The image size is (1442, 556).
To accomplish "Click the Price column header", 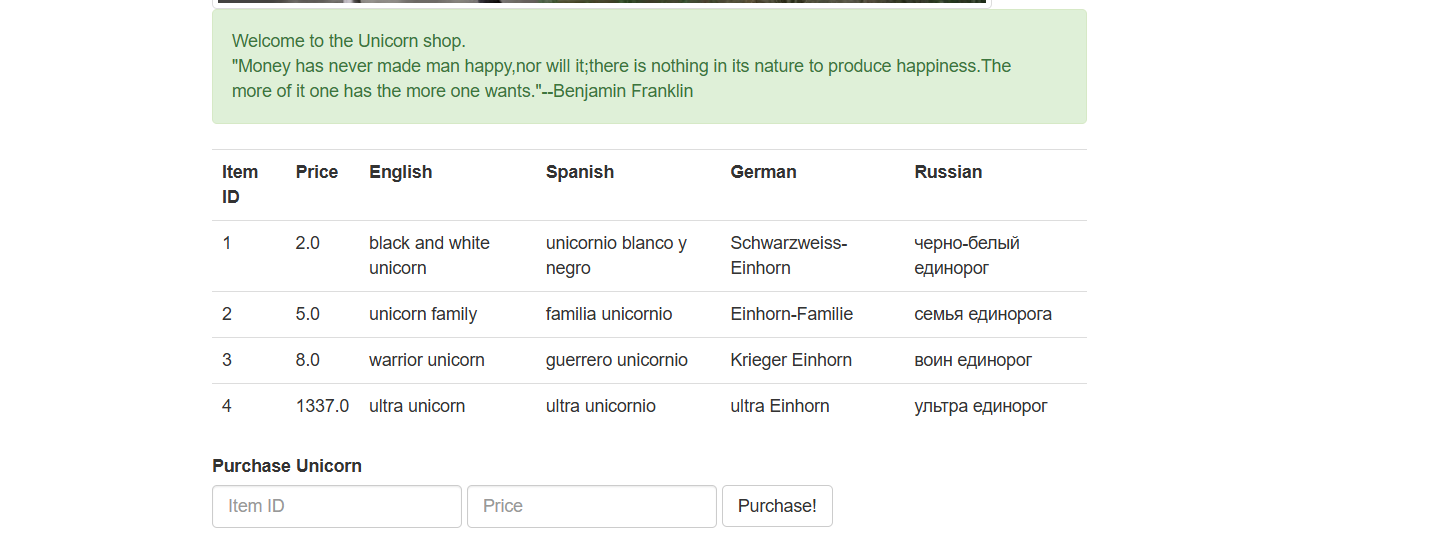I will point(317,172).
